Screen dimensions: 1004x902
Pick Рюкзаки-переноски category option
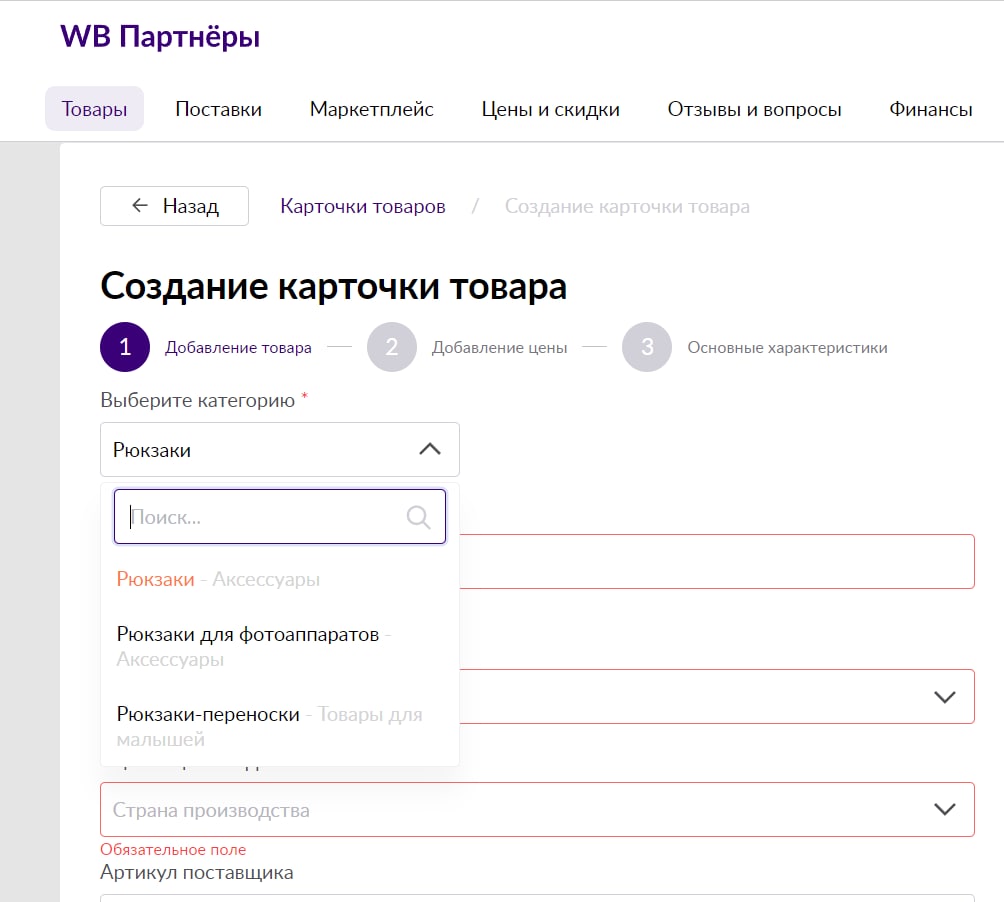coord(208,715)
